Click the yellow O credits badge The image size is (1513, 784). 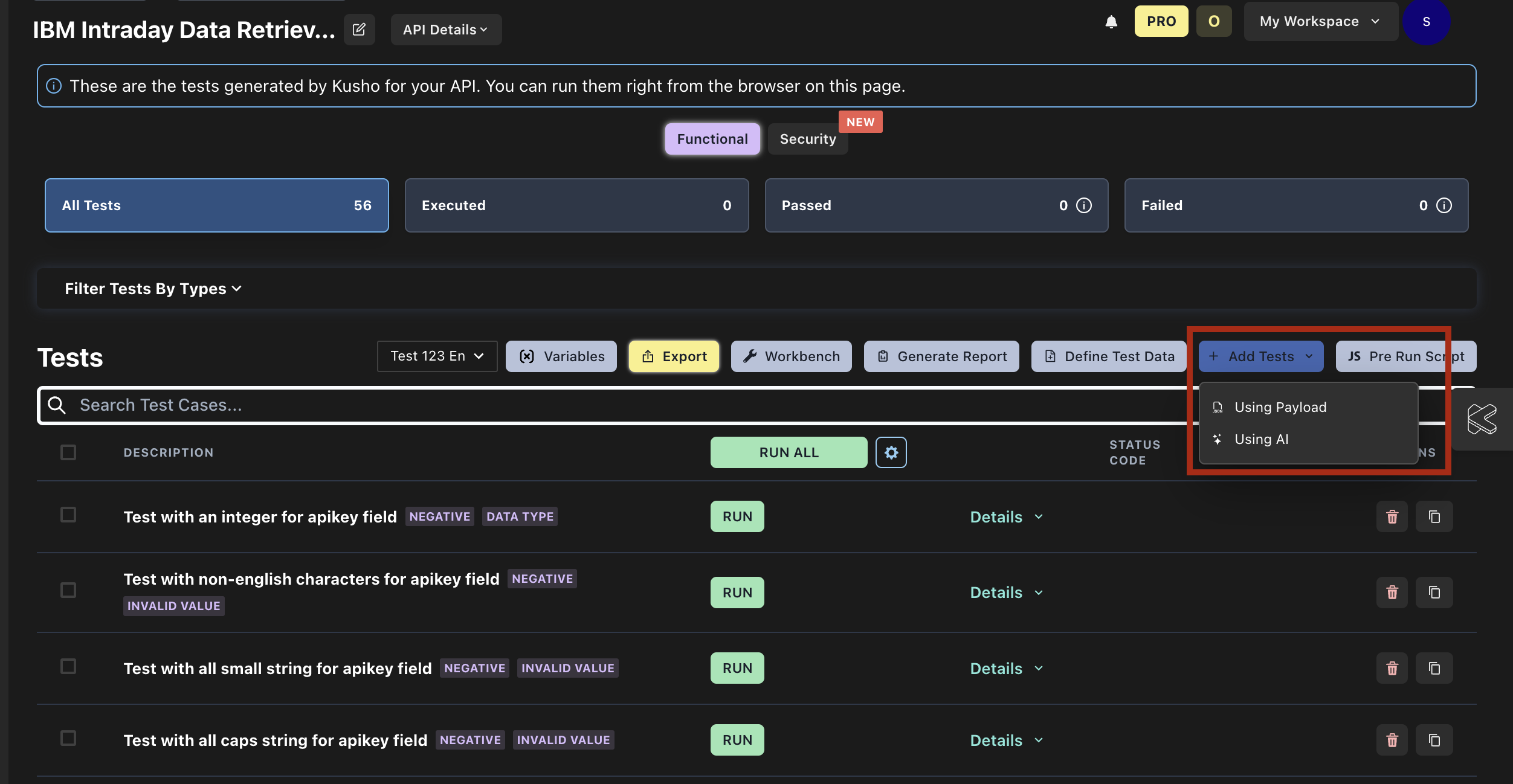1213,21
